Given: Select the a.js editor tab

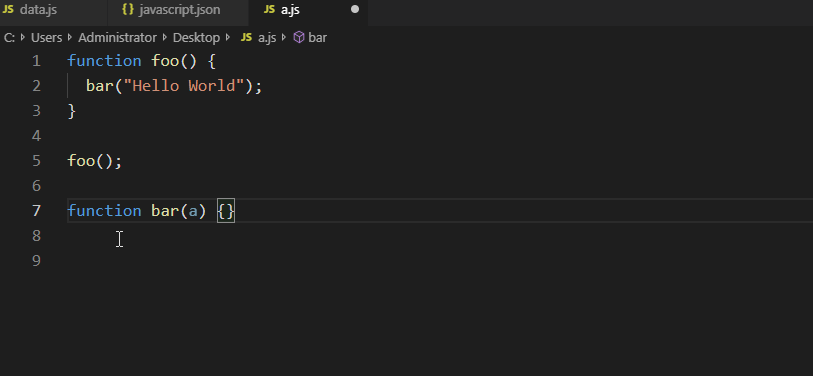Looking at the screenshot, I should (308, 10).
